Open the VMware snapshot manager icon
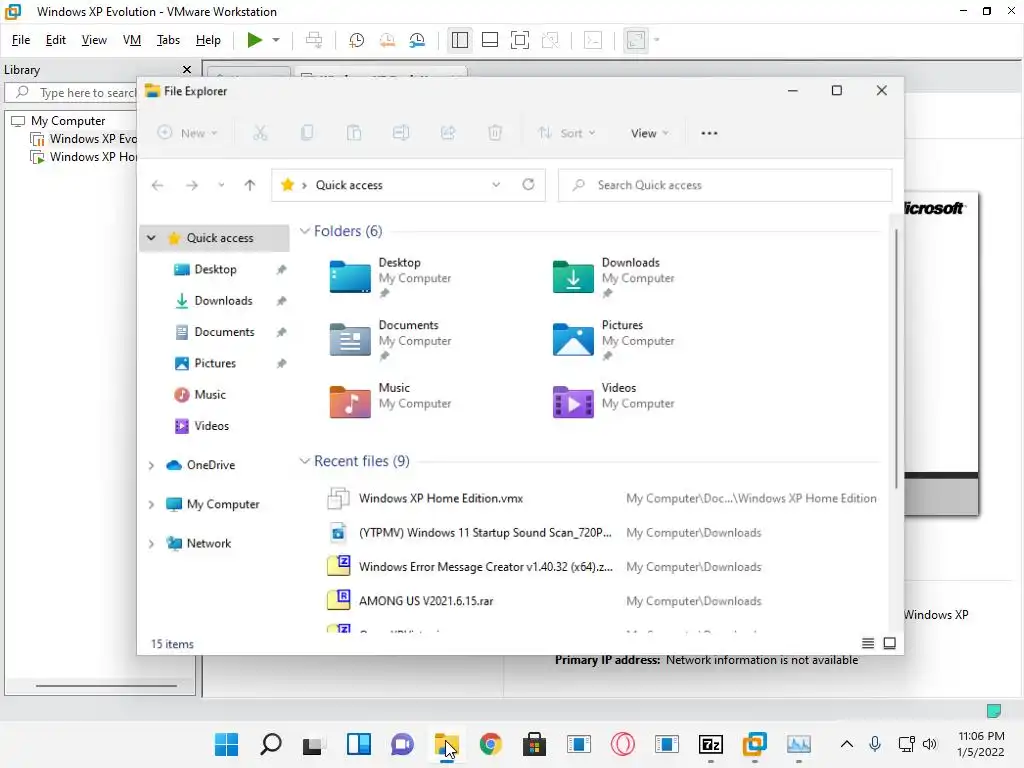Image resolution: width=1024 pixels, height=768 pixels. pos(417,40)
